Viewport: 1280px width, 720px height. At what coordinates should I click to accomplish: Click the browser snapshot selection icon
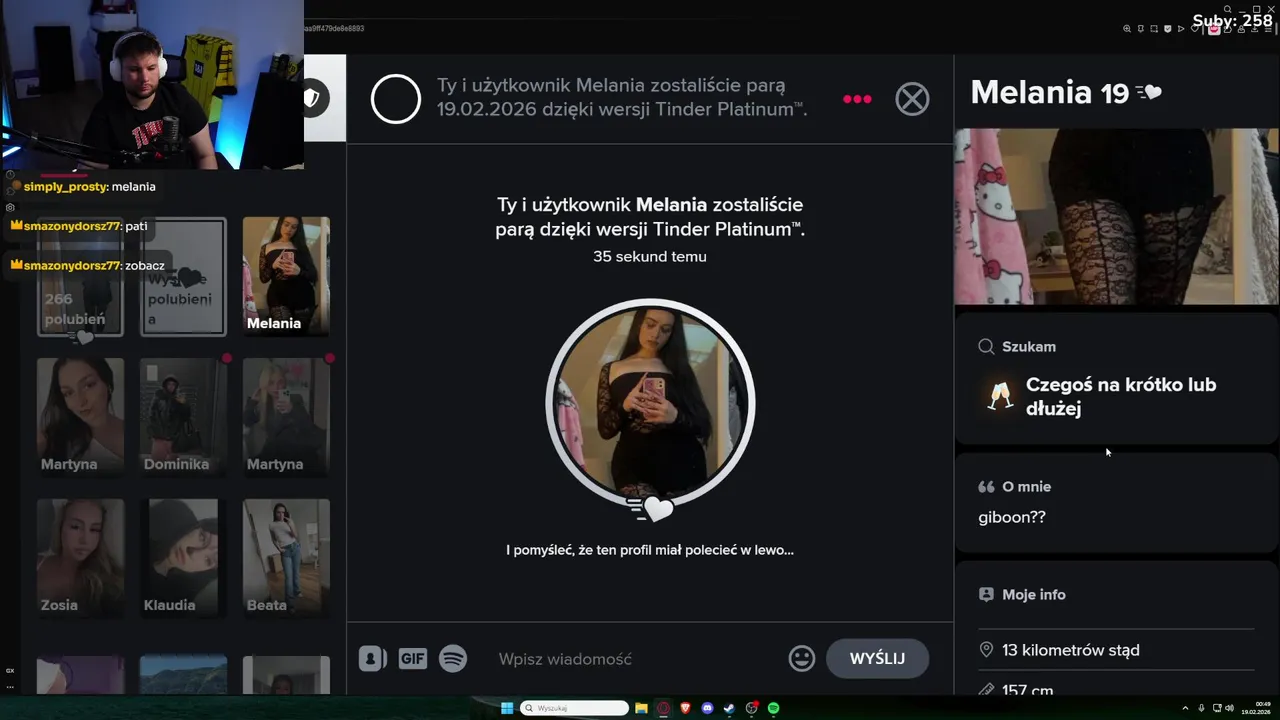pos(1154,29)
